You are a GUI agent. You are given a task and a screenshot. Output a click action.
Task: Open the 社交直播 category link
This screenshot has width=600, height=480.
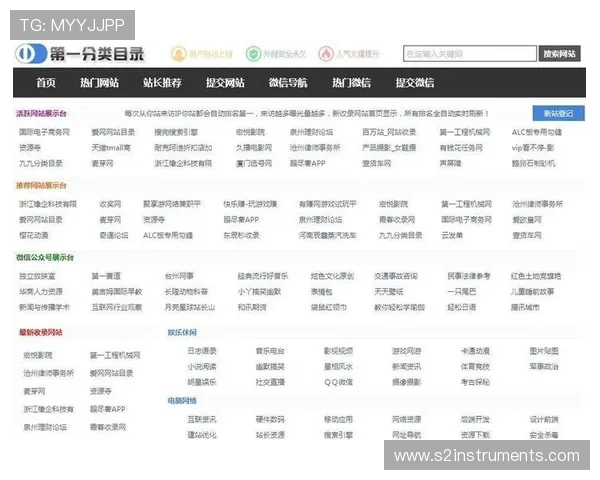coord(270,382)
